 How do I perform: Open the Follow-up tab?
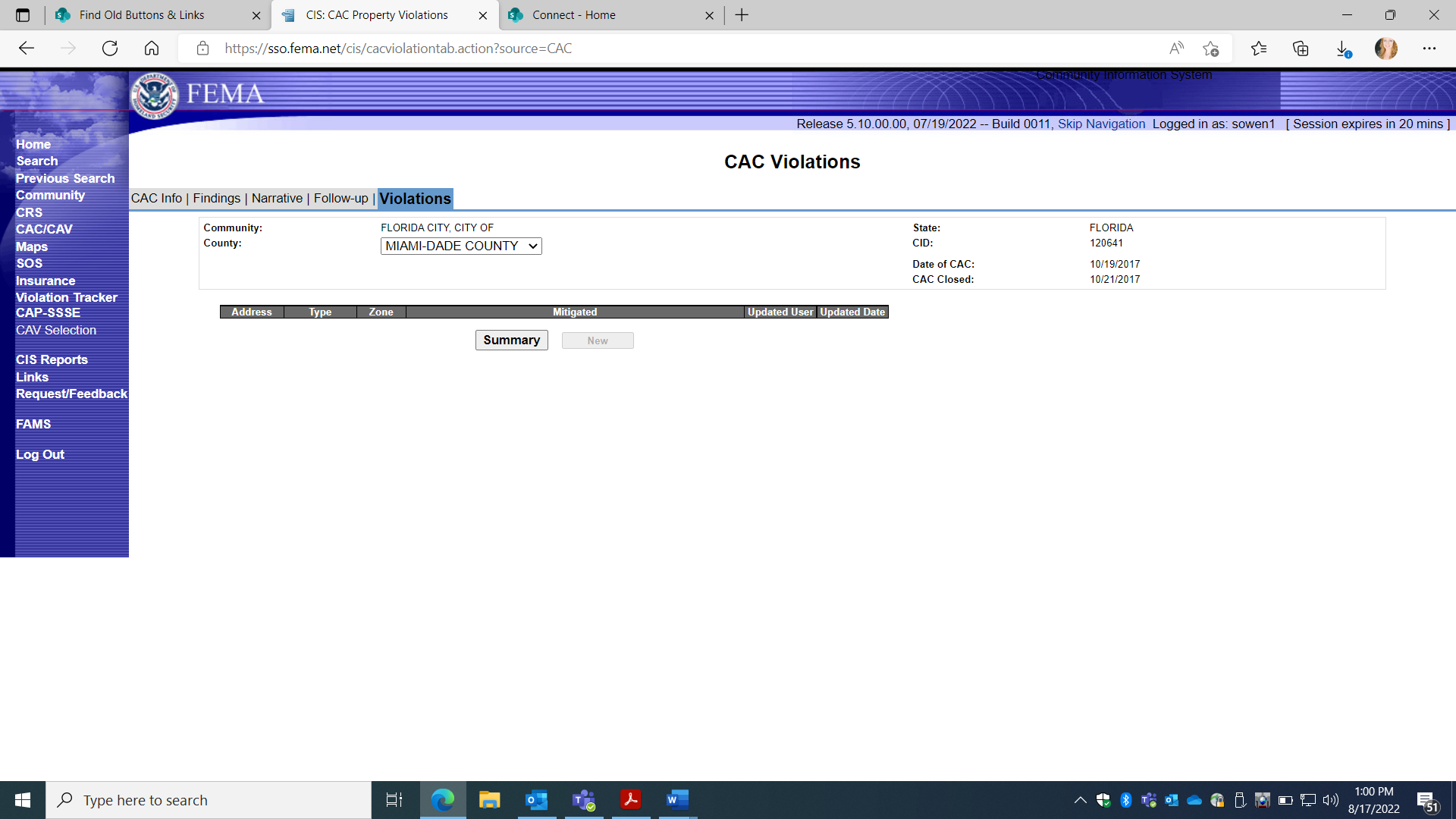tap(340, 198)
